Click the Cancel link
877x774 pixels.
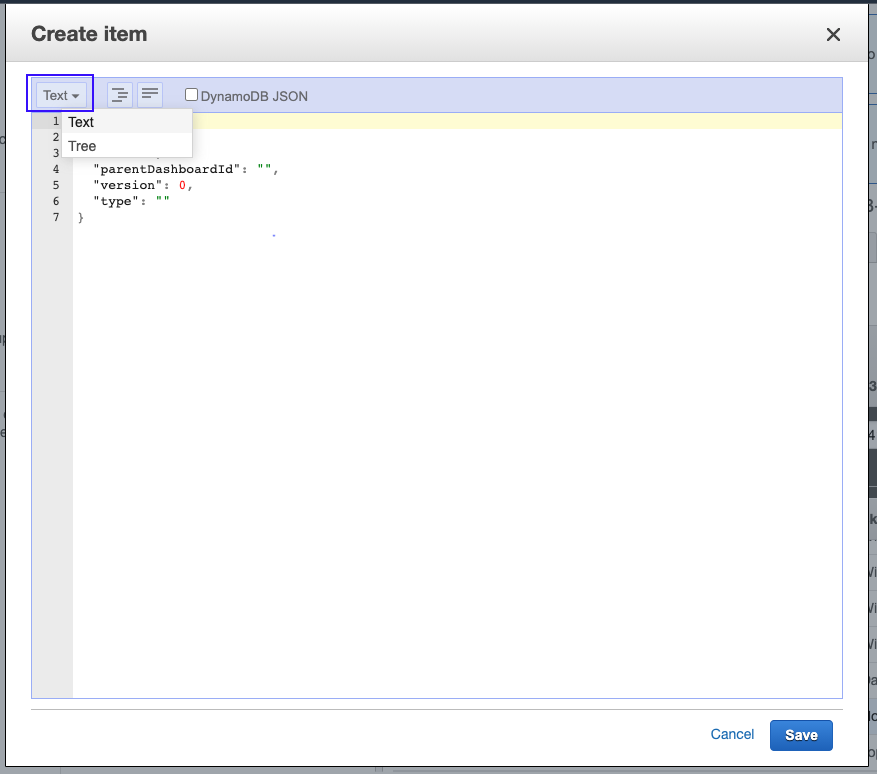tap(732, 734)
